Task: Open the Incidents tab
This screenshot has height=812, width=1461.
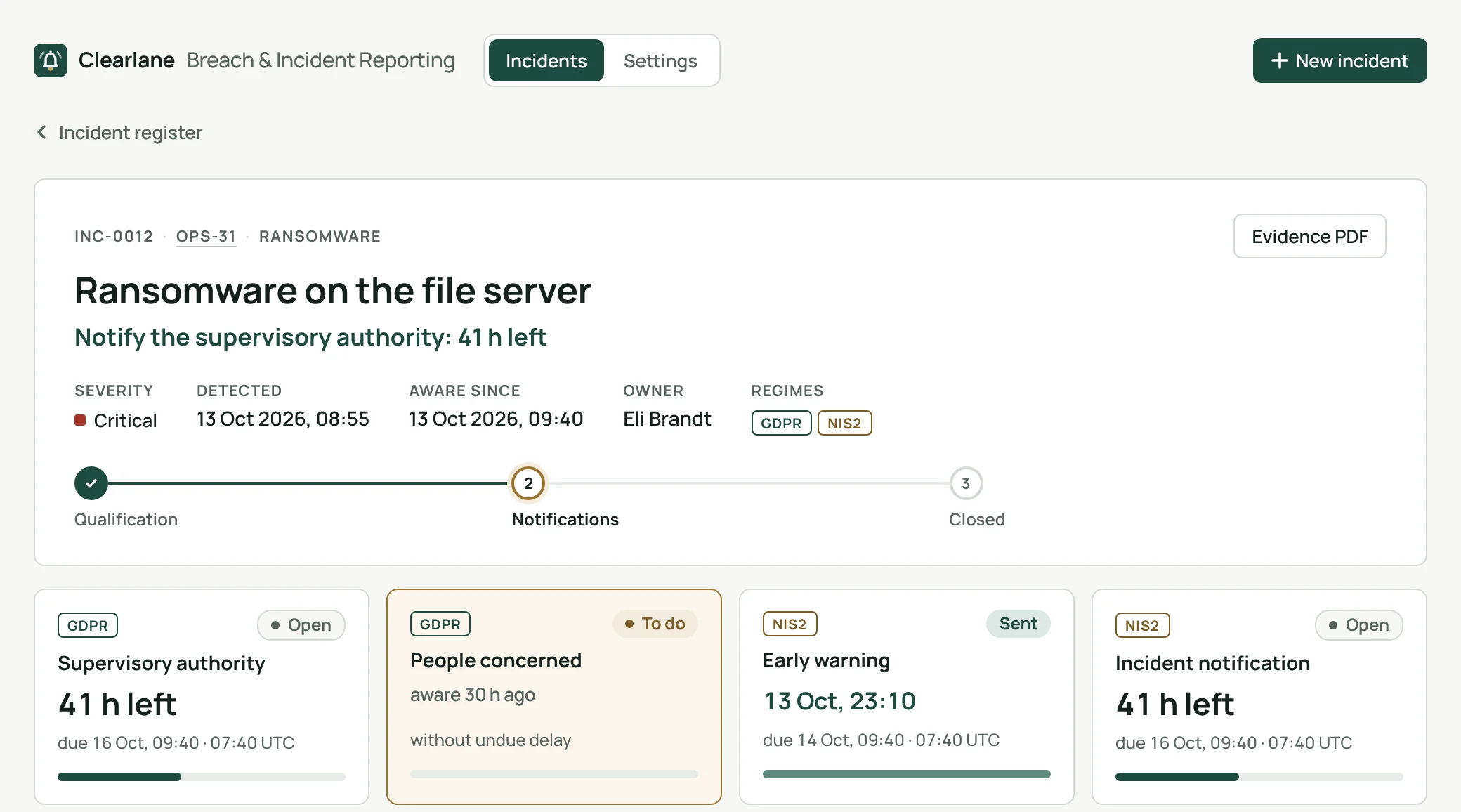Action: (546, 60)
